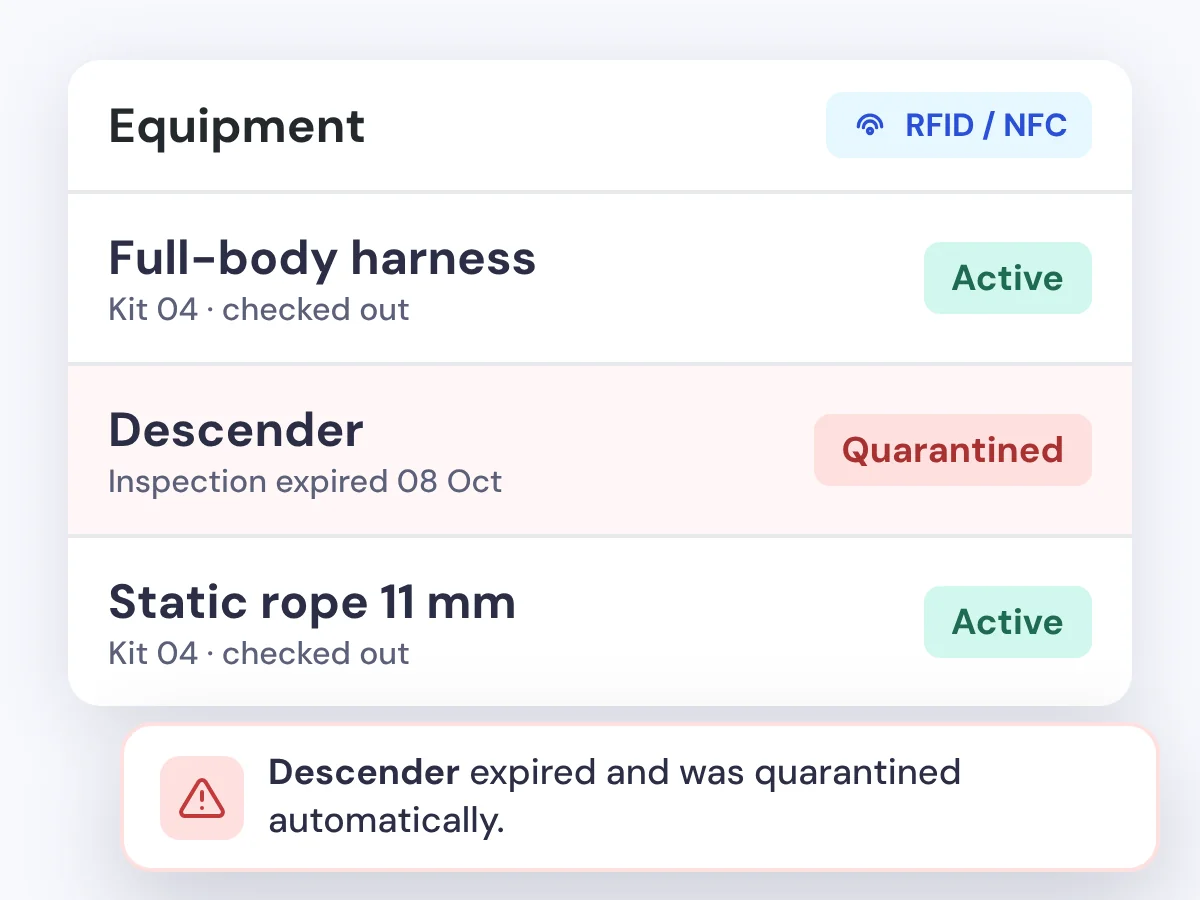Click the Quarantined status badge
Screen dimensions: 1200x900
(953, 450)
